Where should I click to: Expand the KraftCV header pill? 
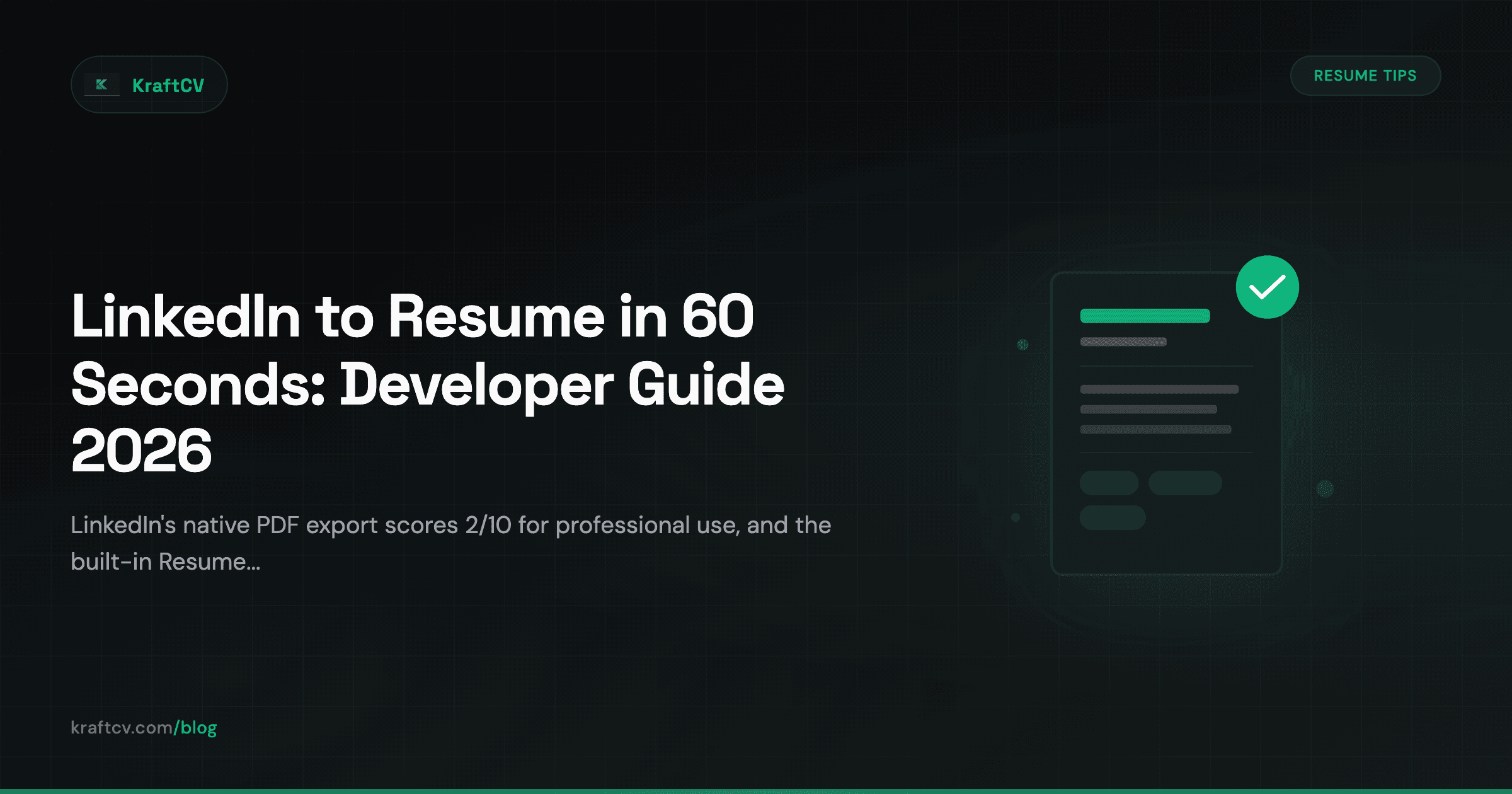[x=149, y=84]
